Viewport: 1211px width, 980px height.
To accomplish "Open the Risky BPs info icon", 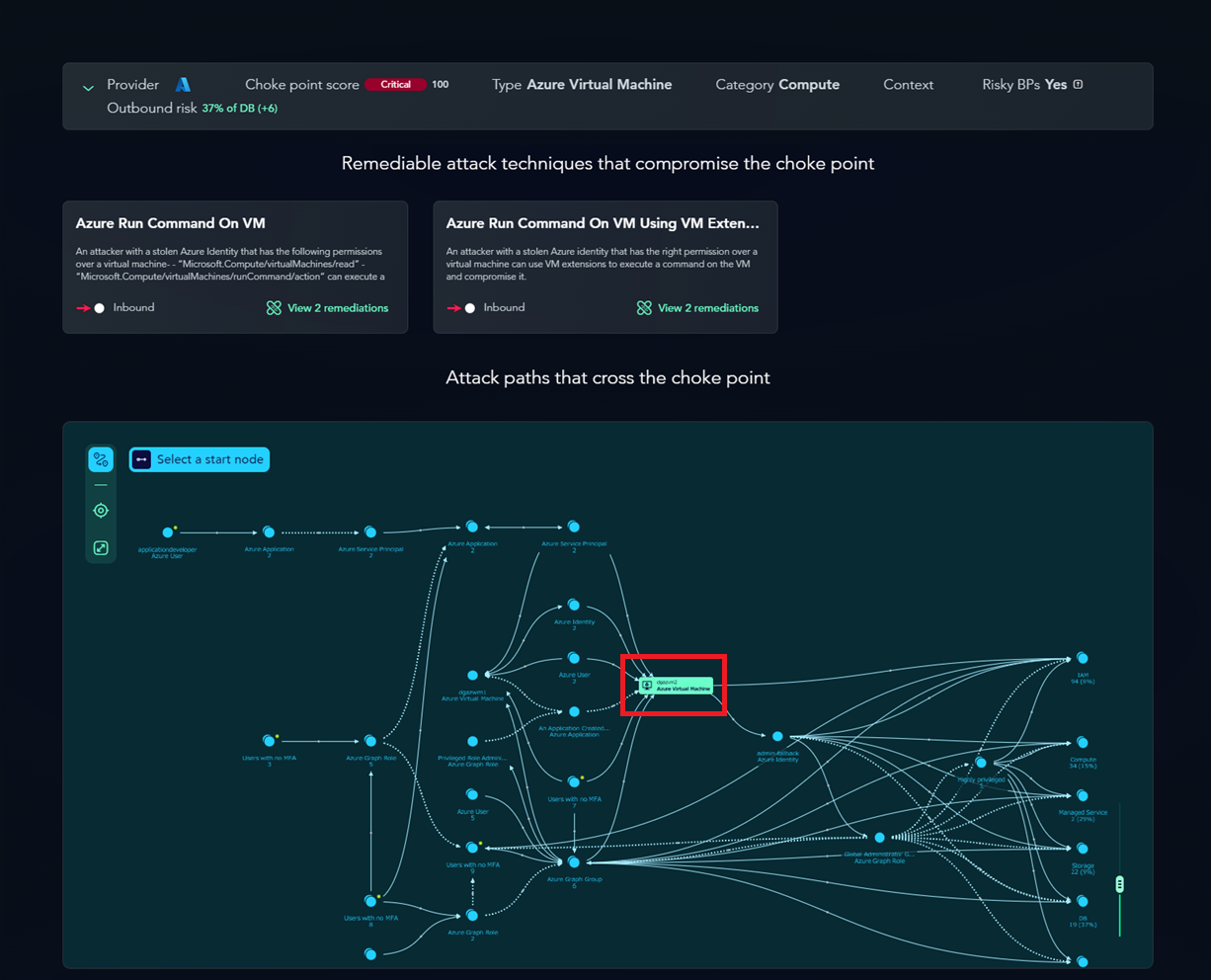I will (1078, 85).
